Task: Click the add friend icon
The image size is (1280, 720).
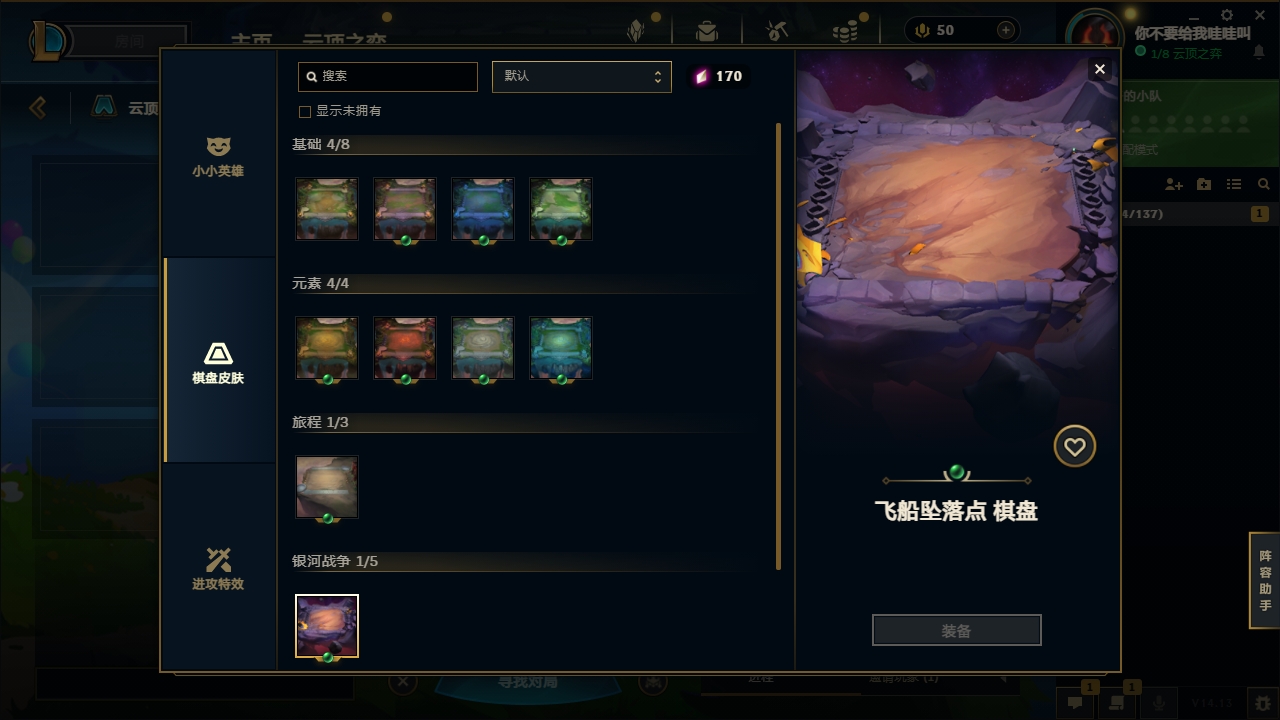Action: [1174, 185]
